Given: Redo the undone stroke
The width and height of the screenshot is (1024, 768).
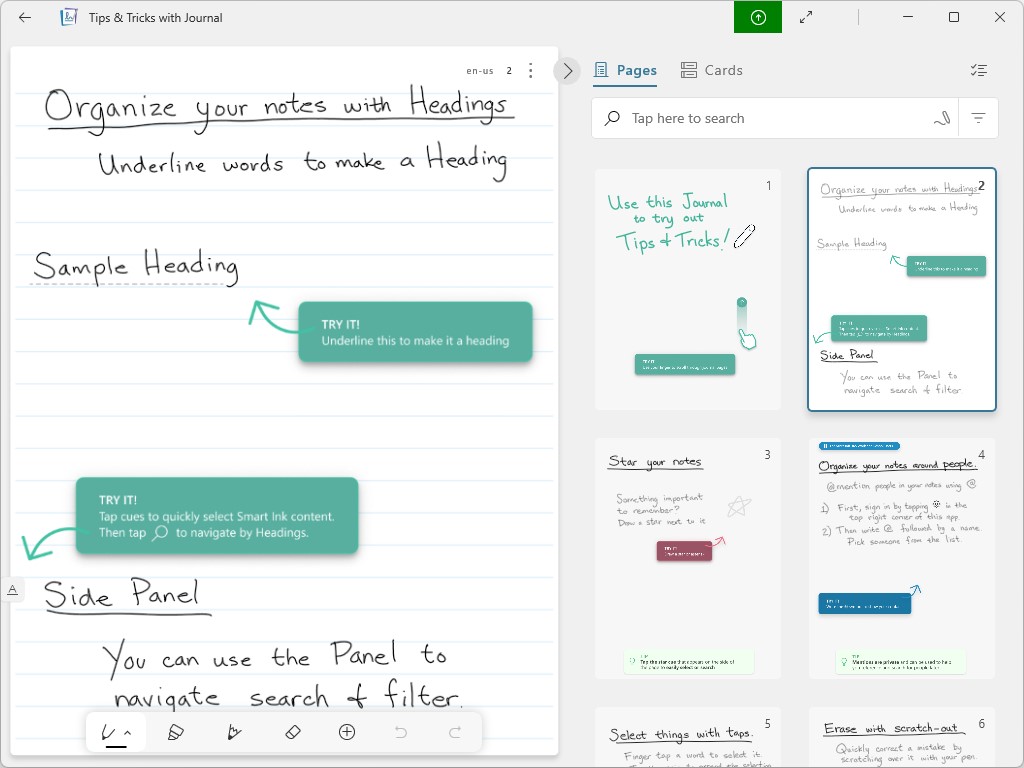Looking at the screenshot, I should tap(452, 732).
